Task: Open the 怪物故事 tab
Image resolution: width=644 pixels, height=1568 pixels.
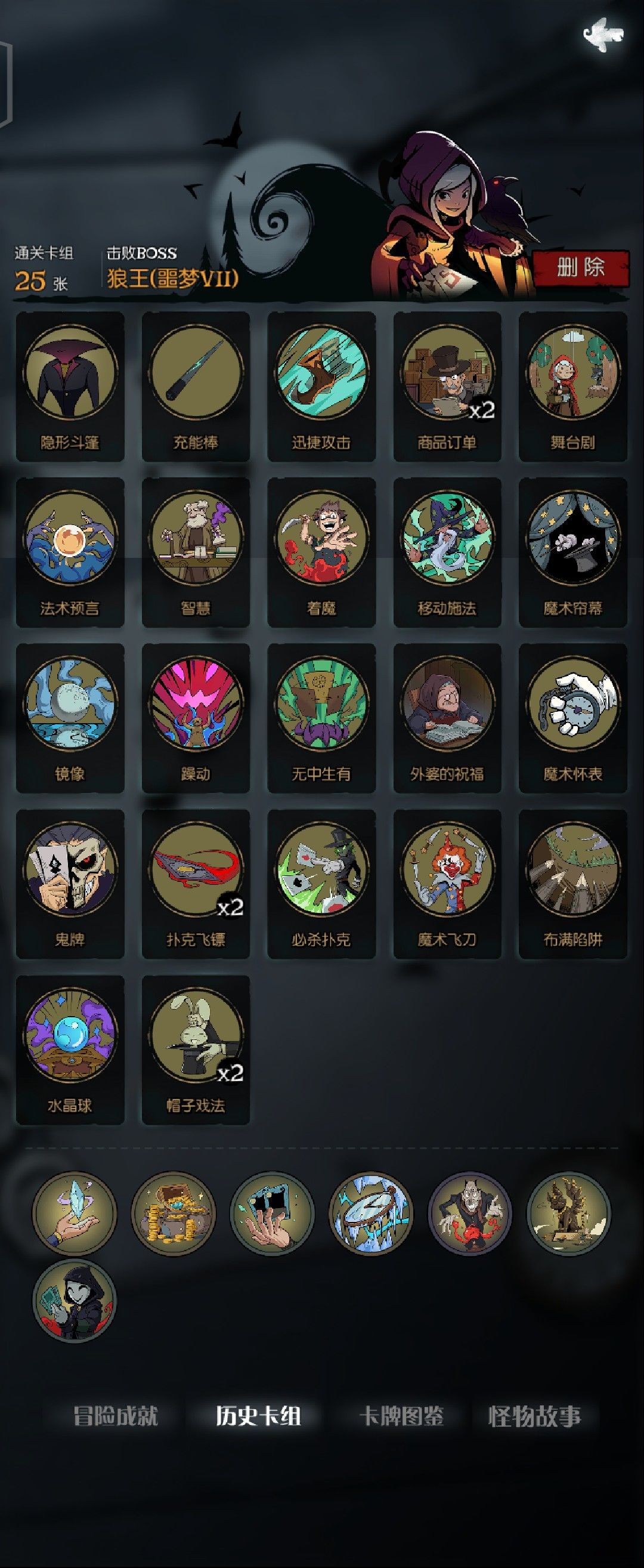Action: (534, 1416)
